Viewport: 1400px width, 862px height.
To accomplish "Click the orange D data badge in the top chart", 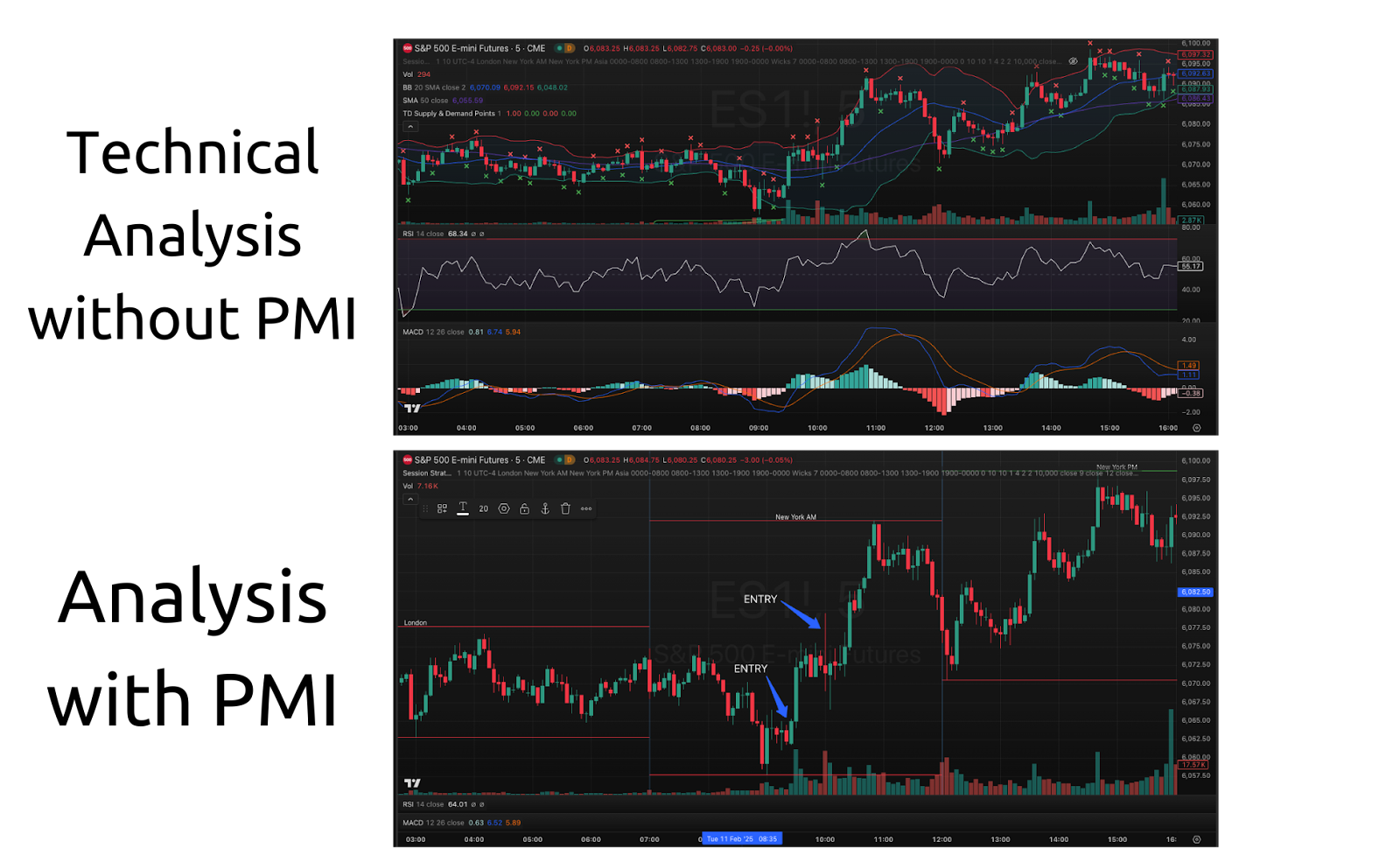I will pos(570,48).
